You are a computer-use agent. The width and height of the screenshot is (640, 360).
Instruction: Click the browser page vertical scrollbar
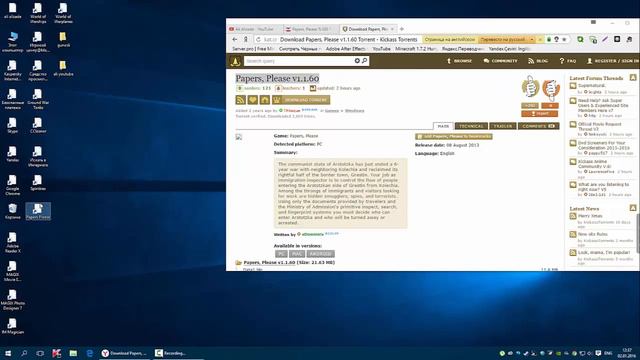638,233
